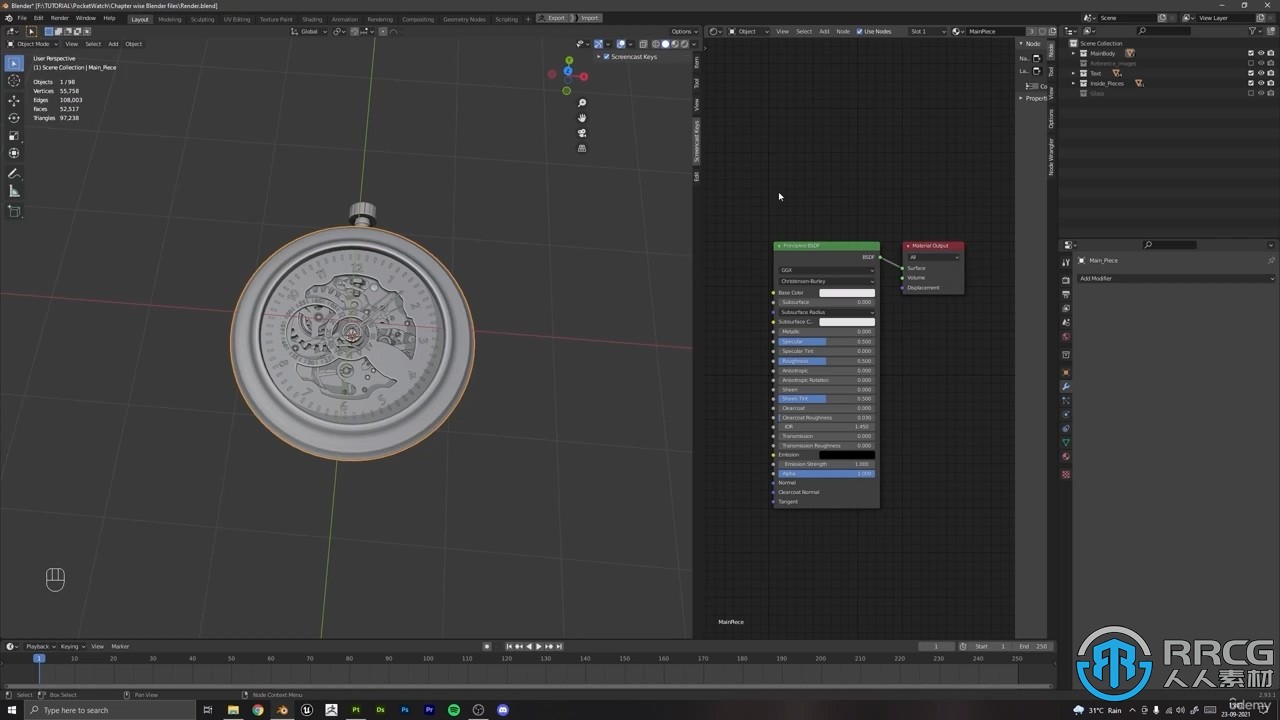Open the Global transform orientation dropdown
1280x720 pixels.
(310, 31)
